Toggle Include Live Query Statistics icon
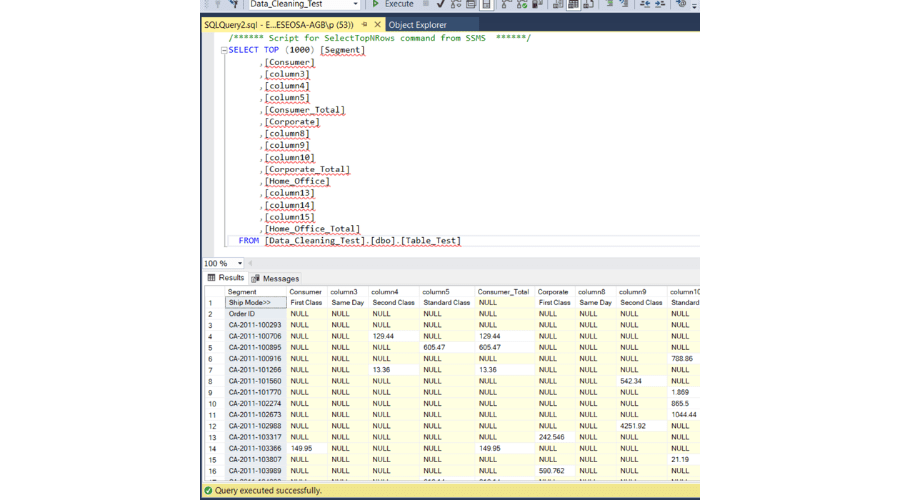The width and height of the screenshot is (900, 500). 522,3
